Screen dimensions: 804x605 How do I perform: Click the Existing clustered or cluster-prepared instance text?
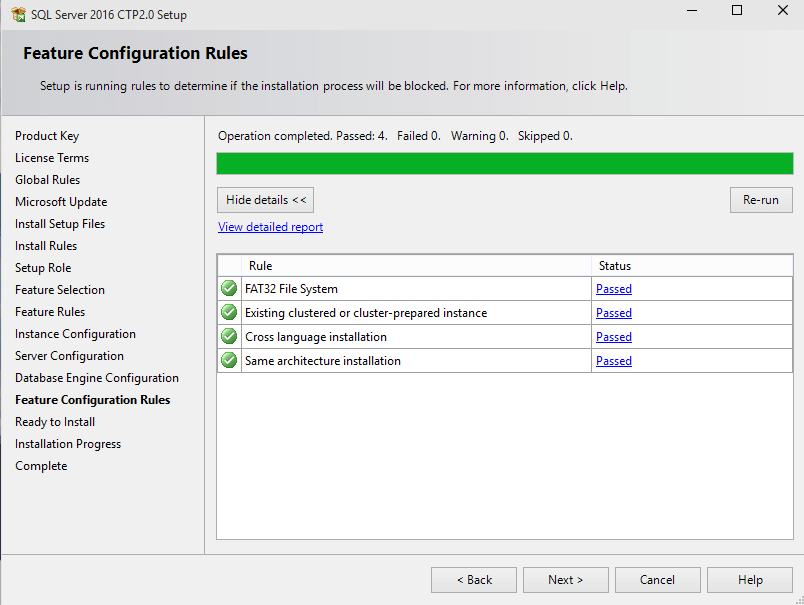[x=366, y=313]
